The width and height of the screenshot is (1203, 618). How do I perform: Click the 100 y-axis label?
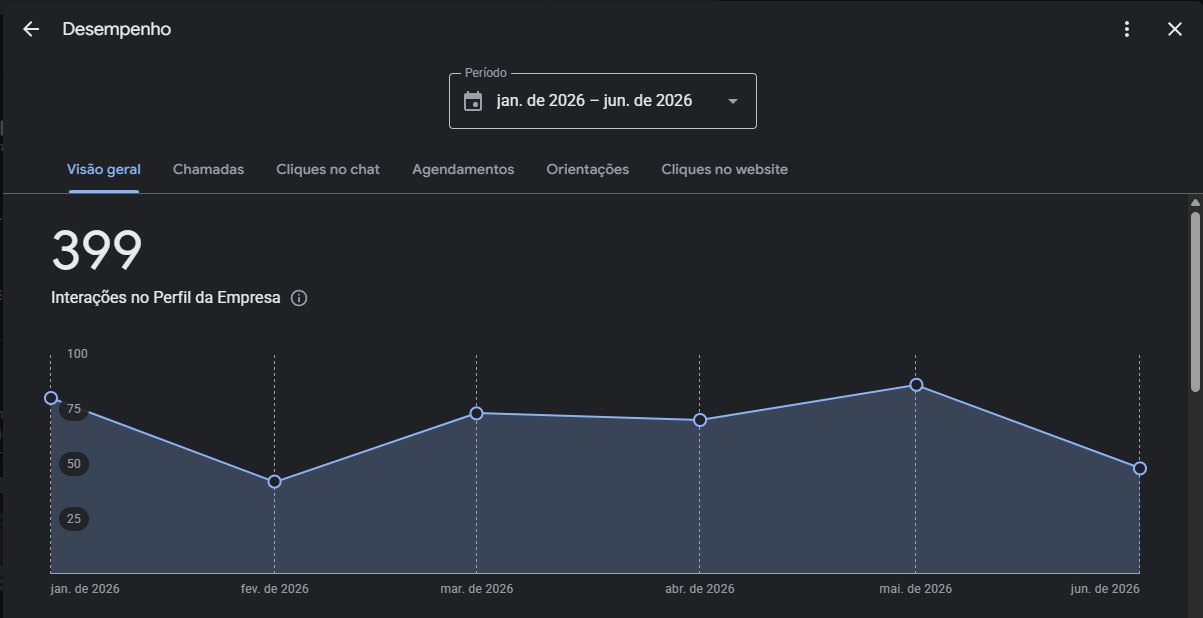[x=77, y=354]
